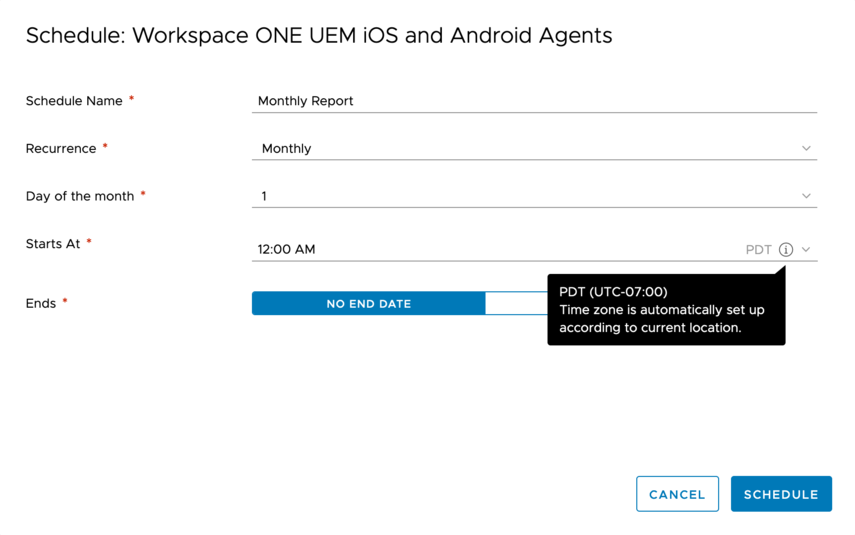Click the day value 1 field
This screenshot has height=535, width=855.
pos(265,197)
